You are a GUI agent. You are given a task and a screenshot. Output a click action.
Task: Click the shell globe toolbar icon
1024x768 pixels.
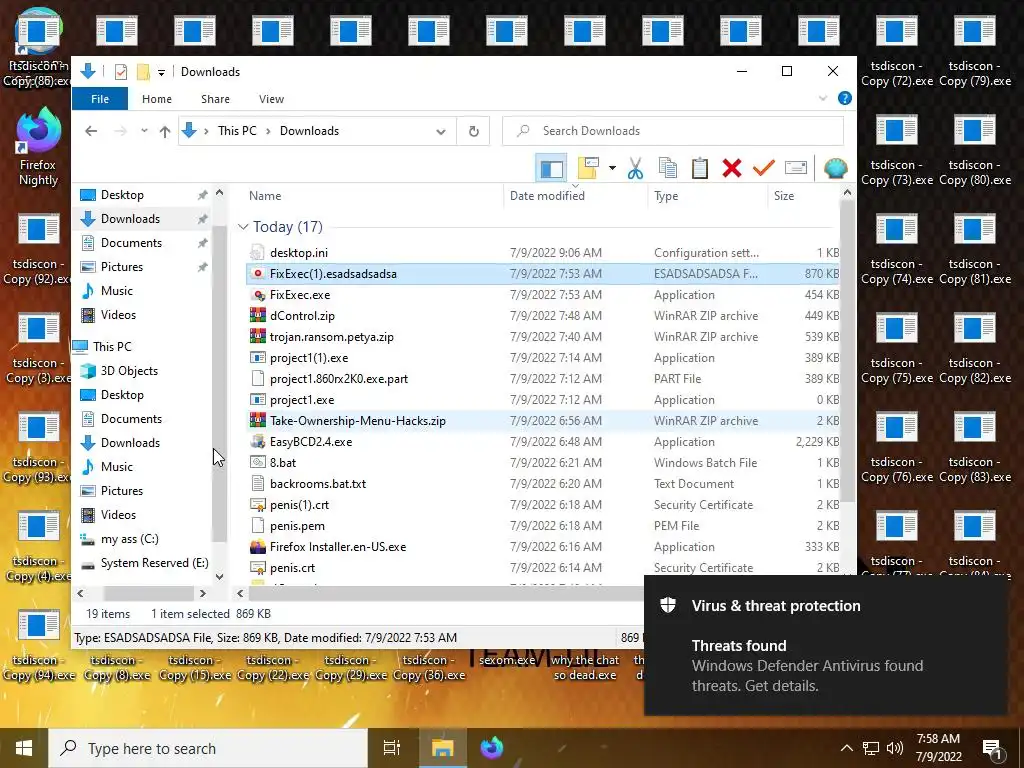click(x=835, y=168)
